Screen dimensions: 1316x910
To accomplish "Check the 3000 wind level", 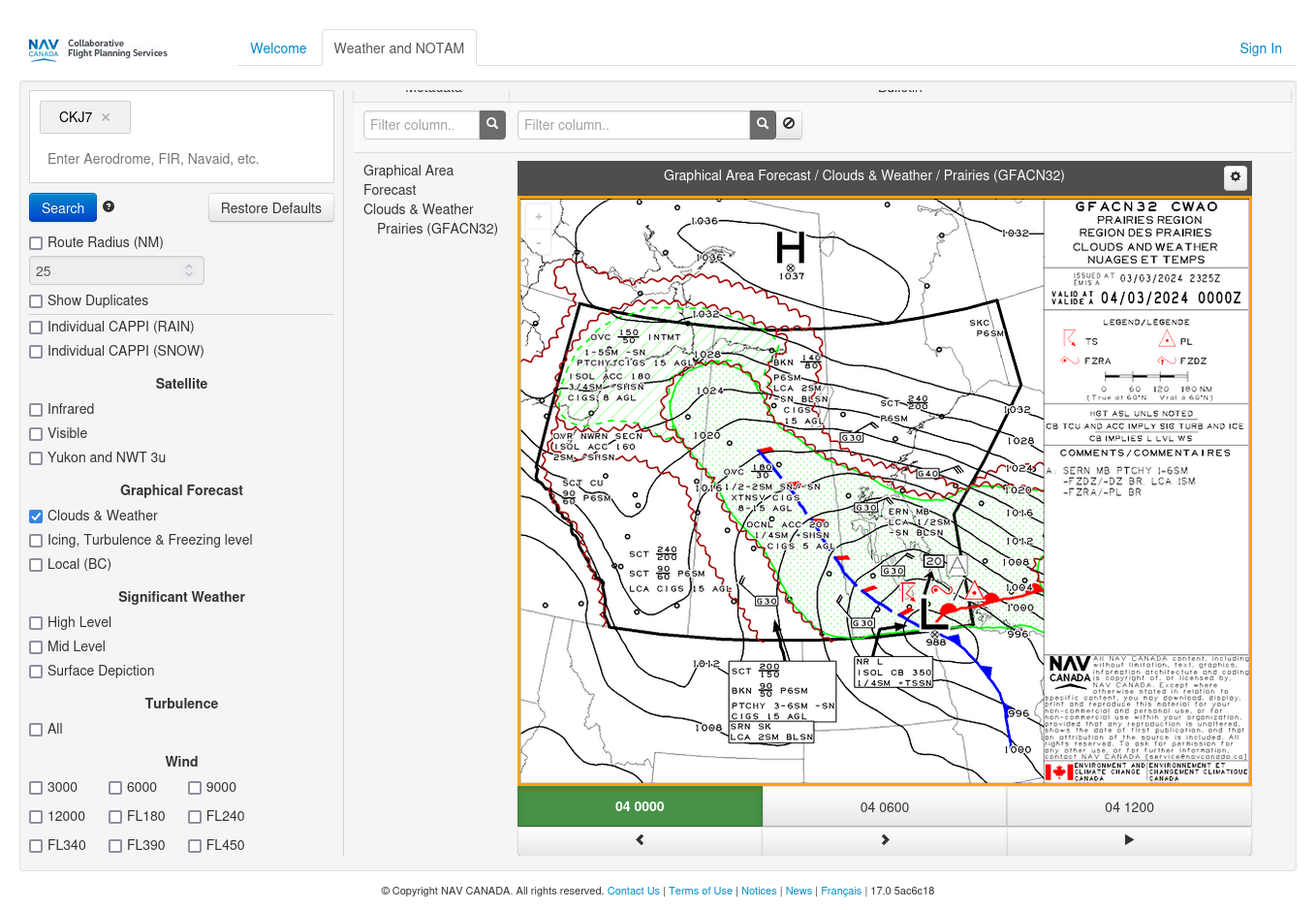I will [x=36, y=788].
